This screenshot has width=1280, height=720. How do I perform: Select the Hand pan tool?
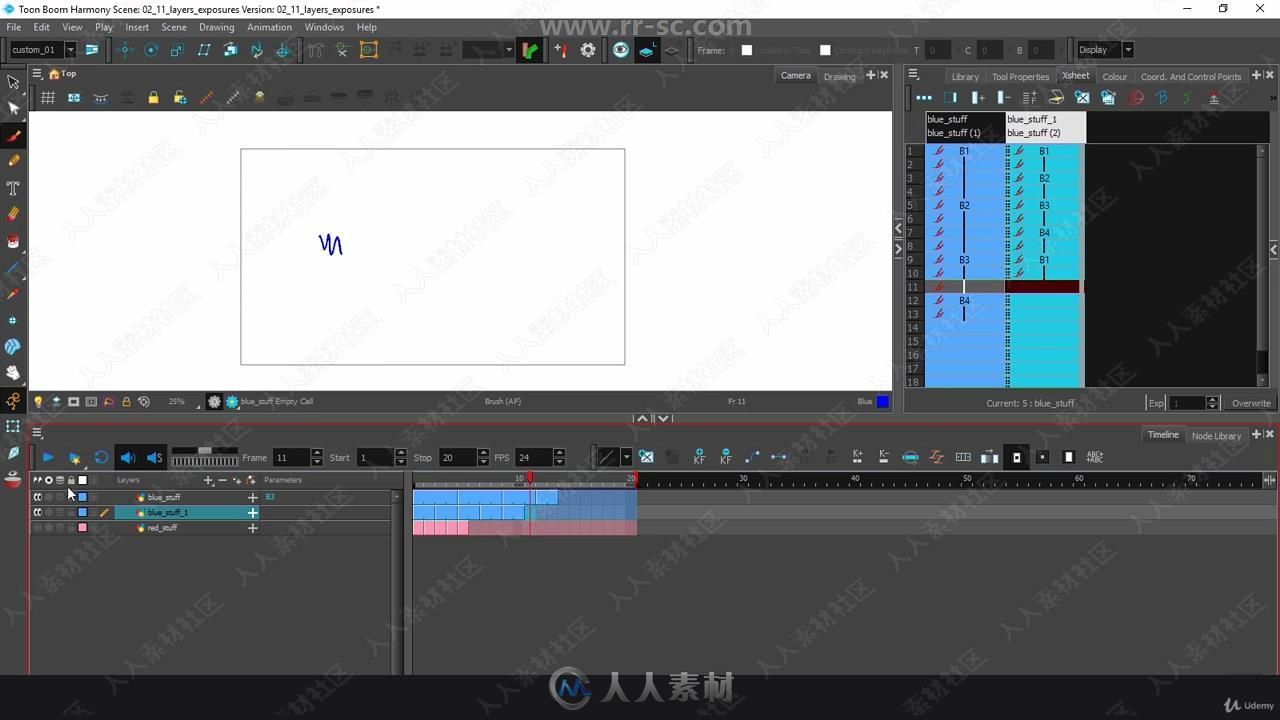coord(13,373)
